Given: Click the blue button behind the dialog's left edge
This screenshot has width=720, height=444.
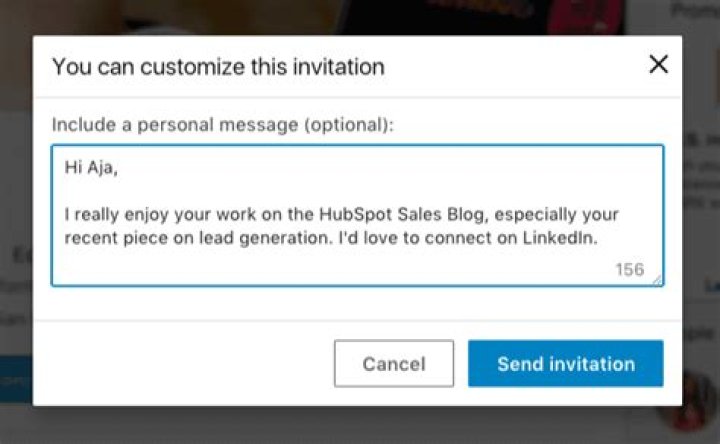Looking at the screenshot, I should (15, 381).
